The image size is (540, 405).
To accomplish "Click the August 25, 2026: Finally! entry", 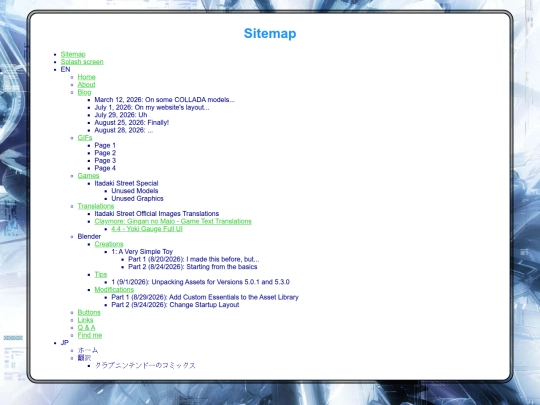I will (x=132, y=123).
